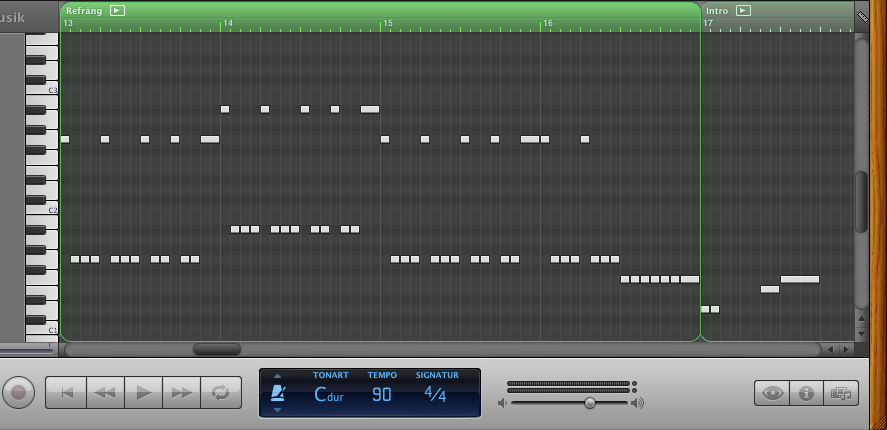Image resolution: width=887 pixels, height=430 pixels.
Task: Select the Intro region label
Action: (717, 10)
